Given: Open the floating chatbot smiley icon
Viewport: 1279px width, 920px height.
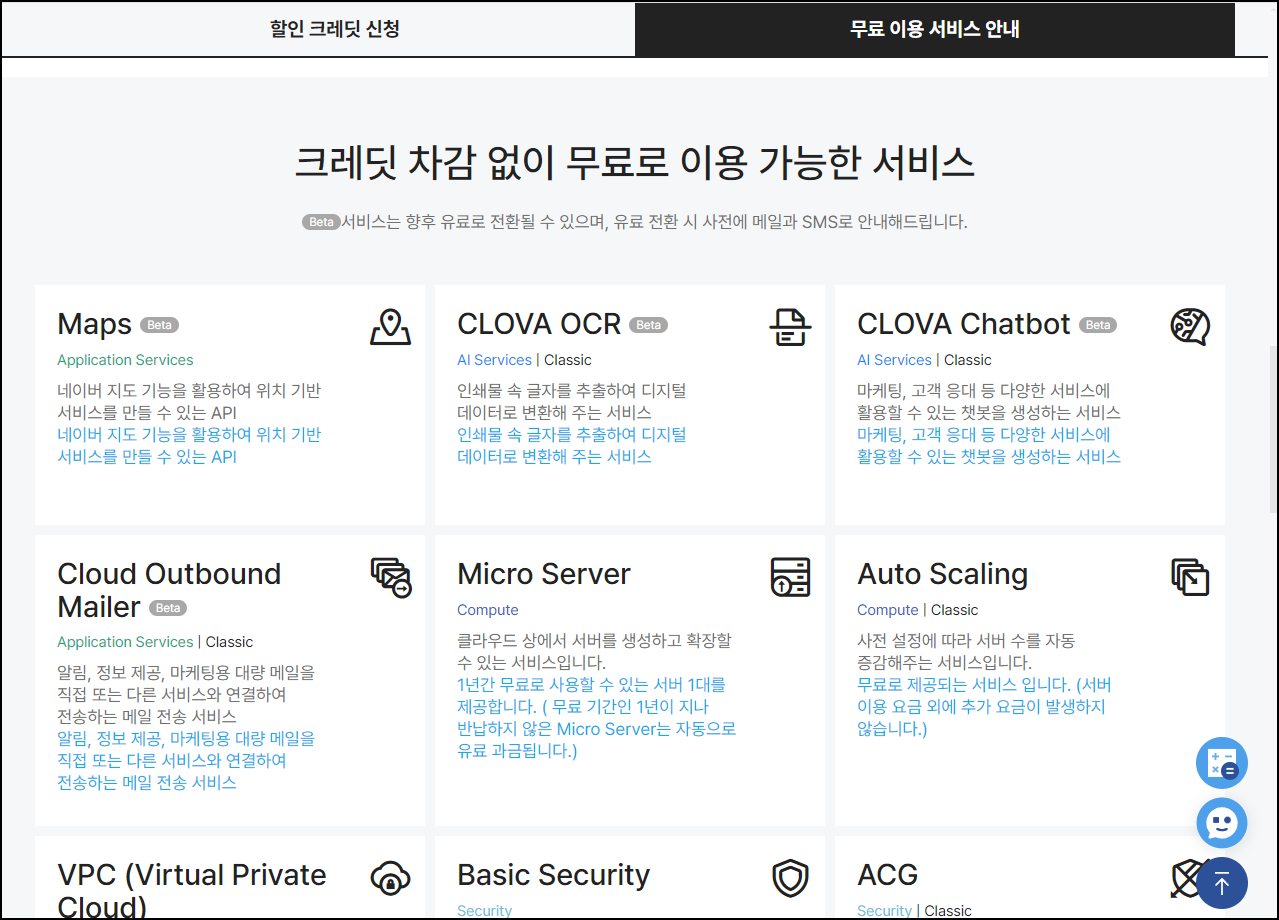Looking at the screenshot, I should pyautogui.click(x=1222, y=823).
